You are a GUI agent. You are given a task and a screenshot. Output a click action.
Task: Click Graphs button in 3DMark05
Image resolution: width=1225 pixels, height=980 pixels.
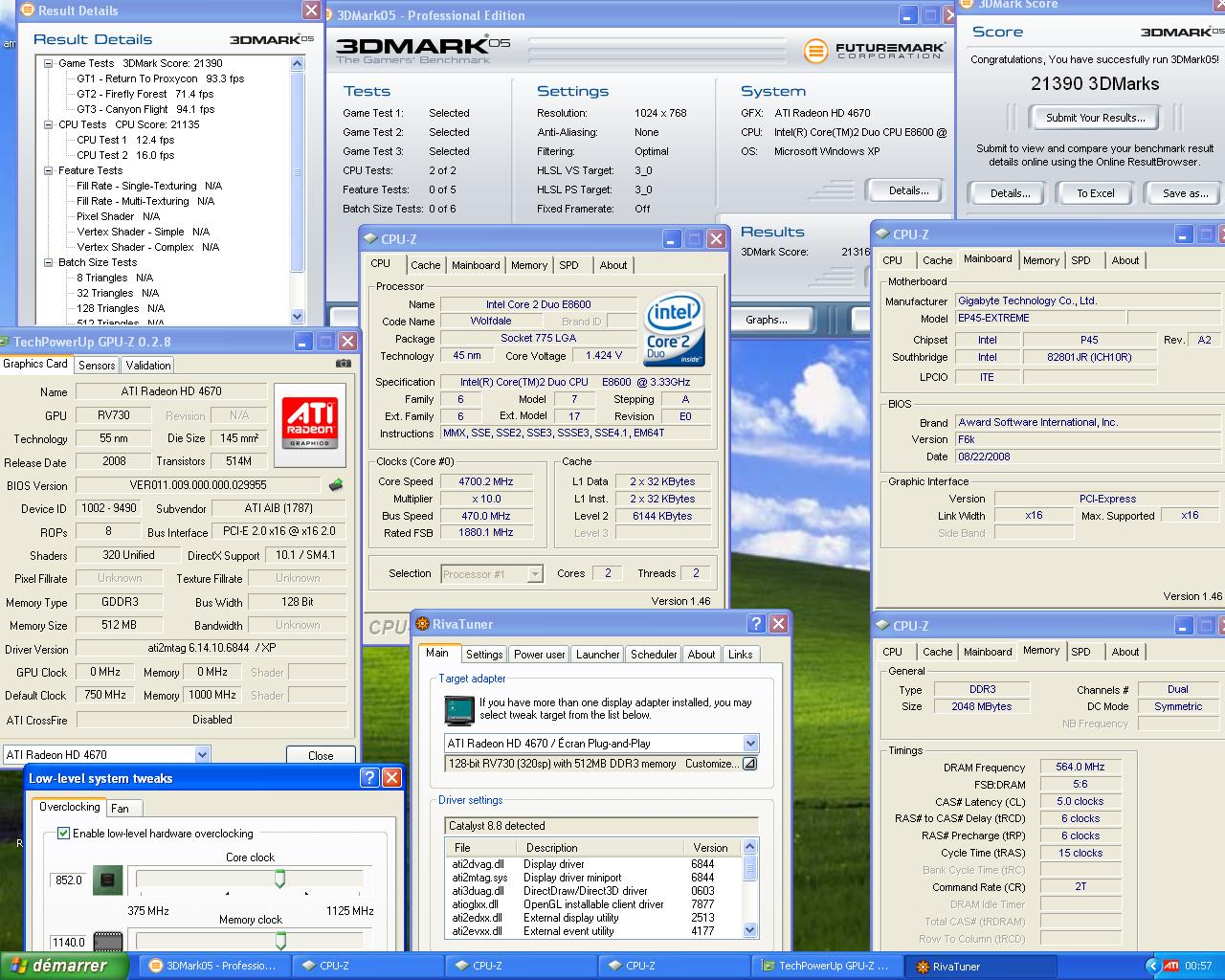pos(767,320)
